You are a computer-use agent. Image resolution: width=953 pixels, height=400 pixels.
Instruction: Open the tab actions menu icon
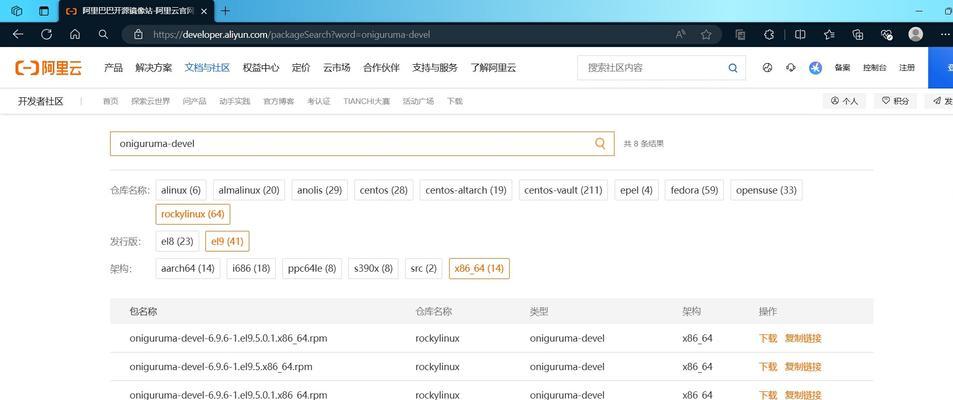(x=44, y=11)
